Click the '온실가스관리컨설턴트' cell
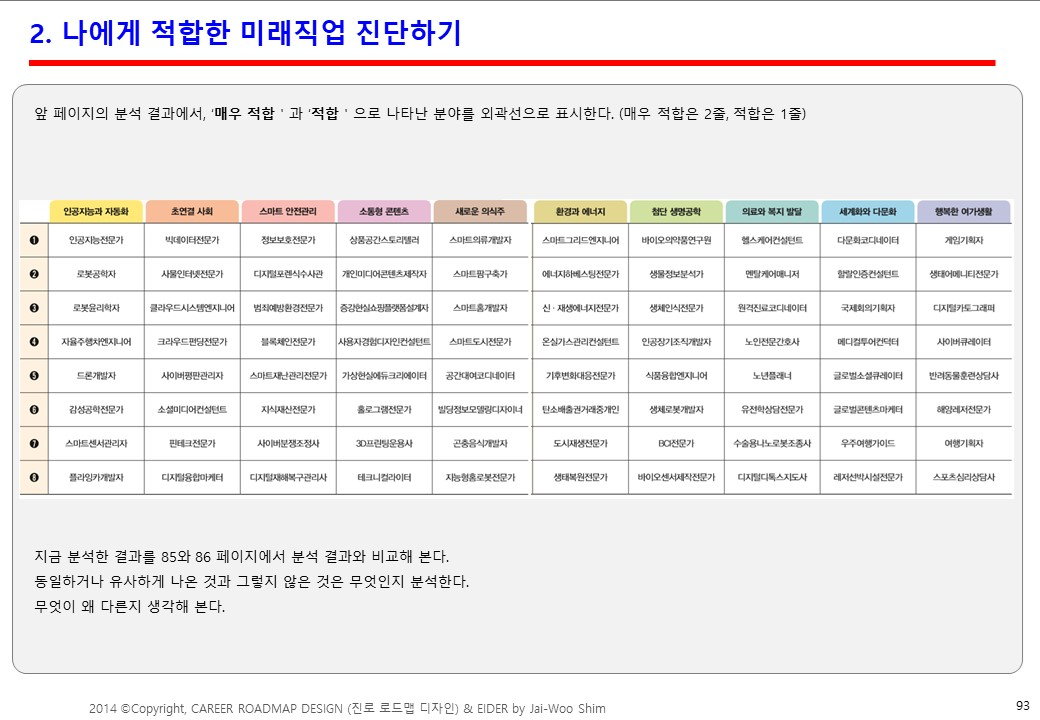 pyautogui.click(x=580, y=341)
